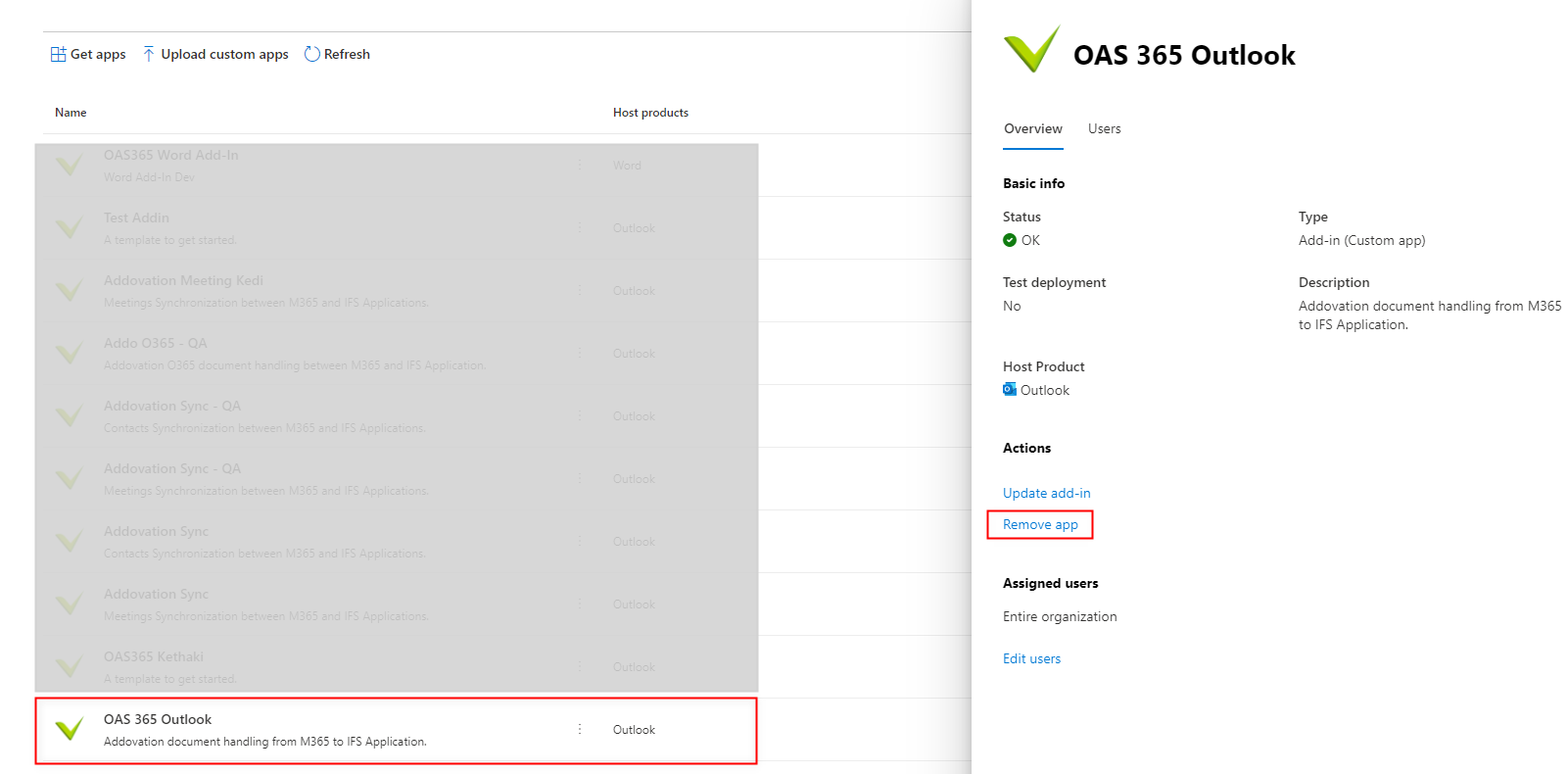Click the Add-in (Custom app) type value
This screenshot has height=774, width=1568.
click(x=1362, y=240)
